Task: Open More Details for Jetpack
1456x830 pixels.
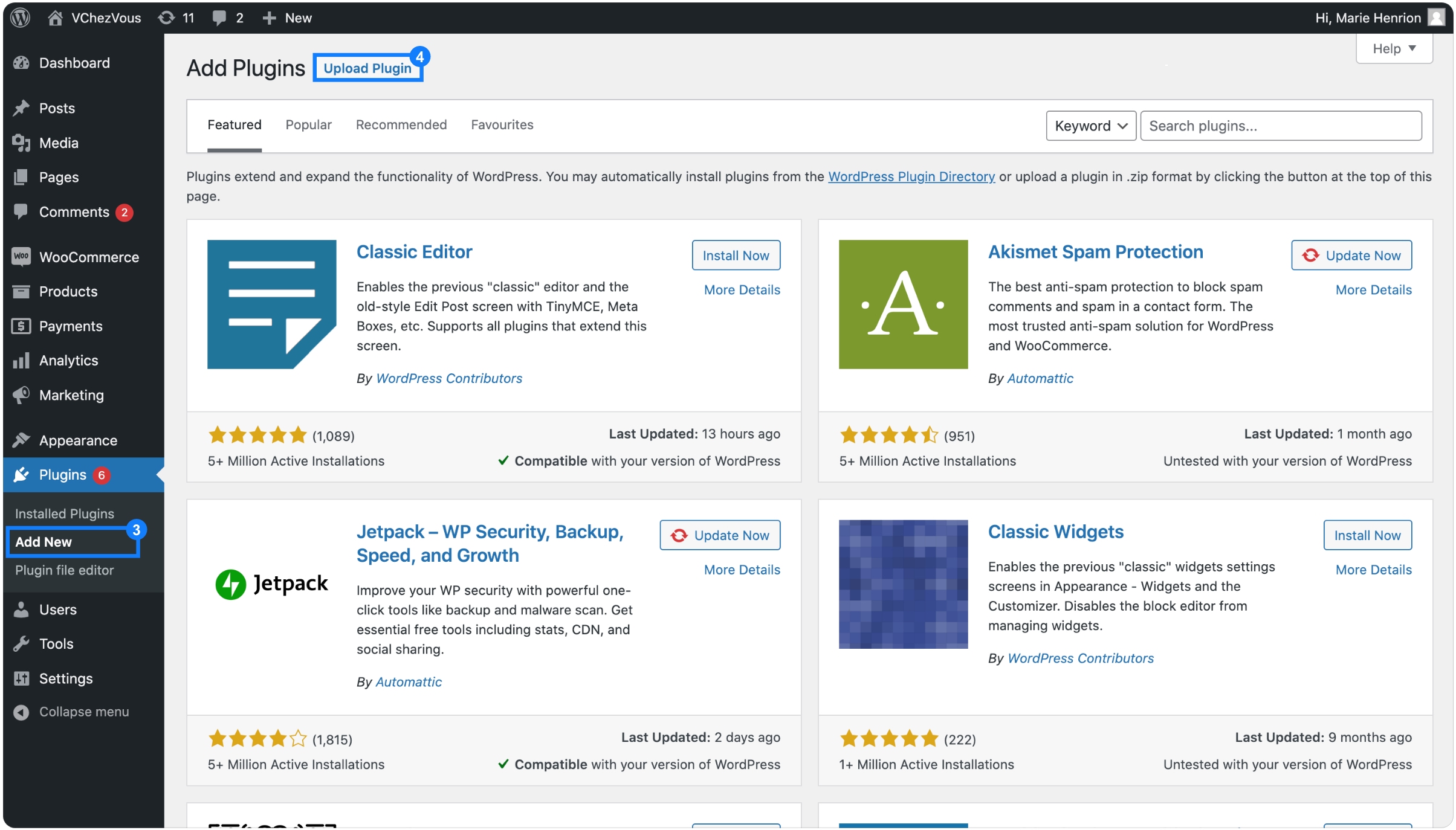Action: click(742, 570)
